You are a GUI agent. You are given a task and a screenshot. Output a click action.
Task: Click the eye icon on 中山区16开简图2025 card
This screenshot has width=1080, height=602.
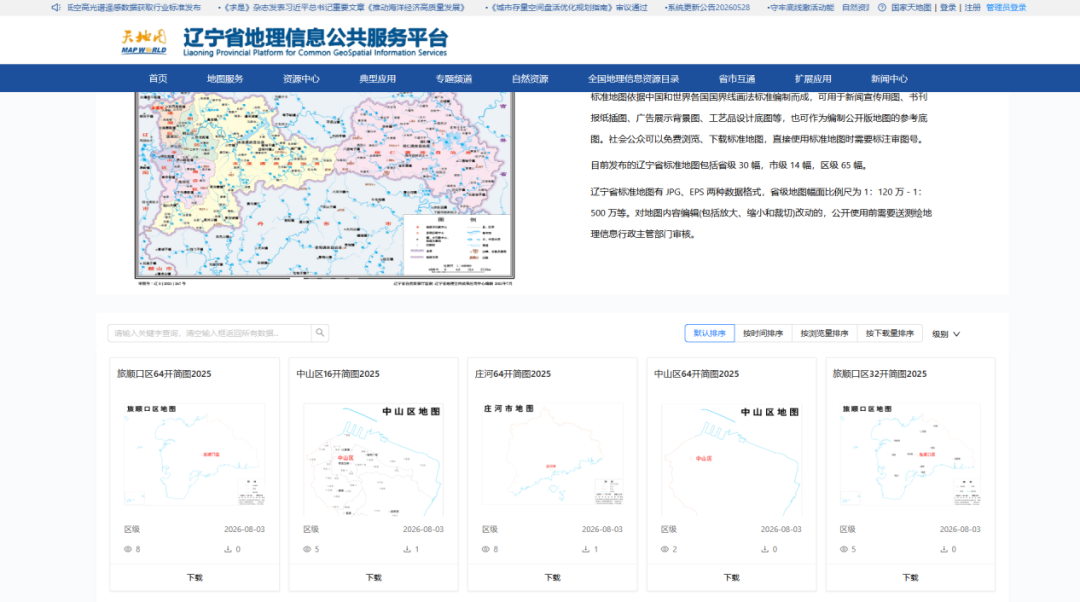coord(307,549)
